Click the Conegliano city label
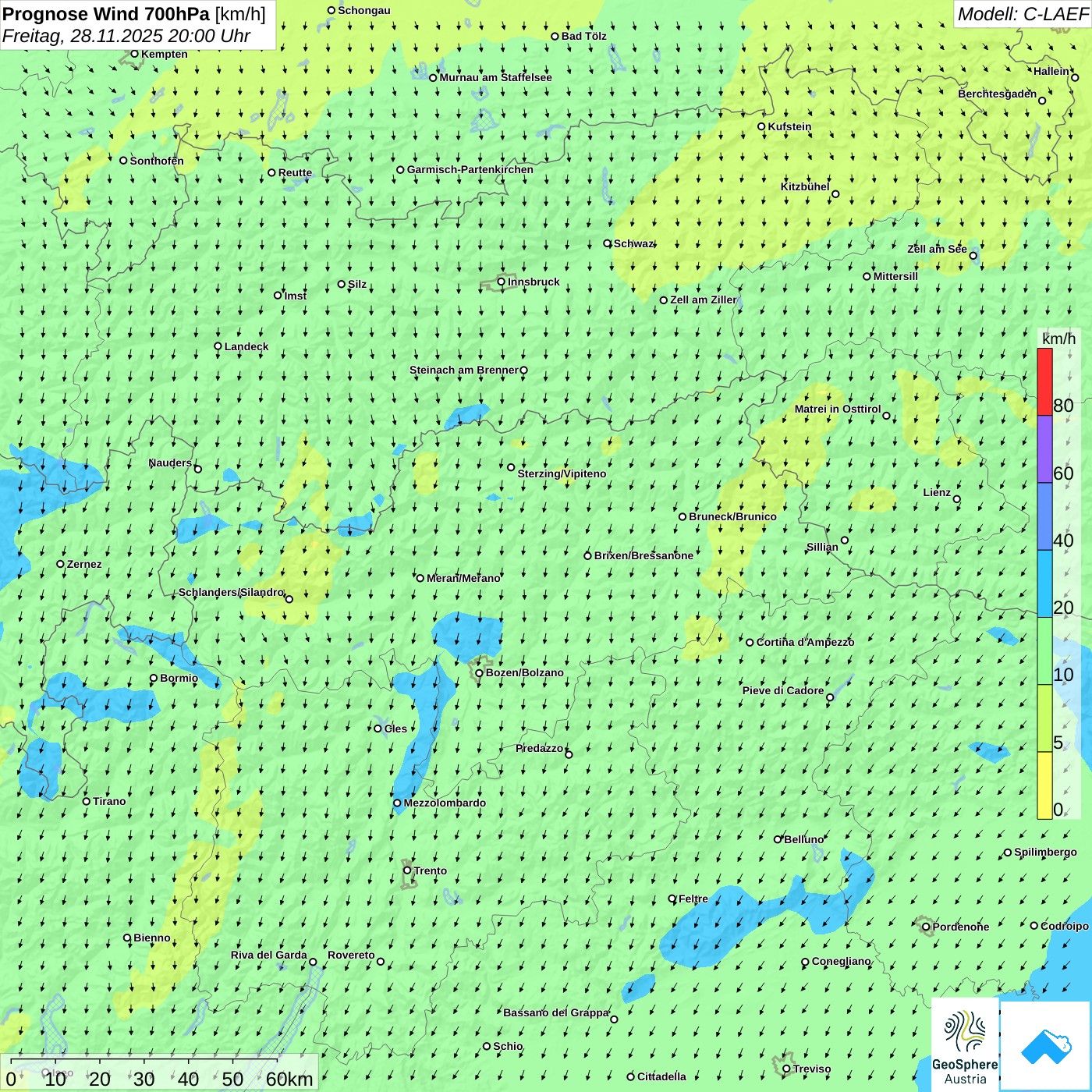 coord(841,961)
